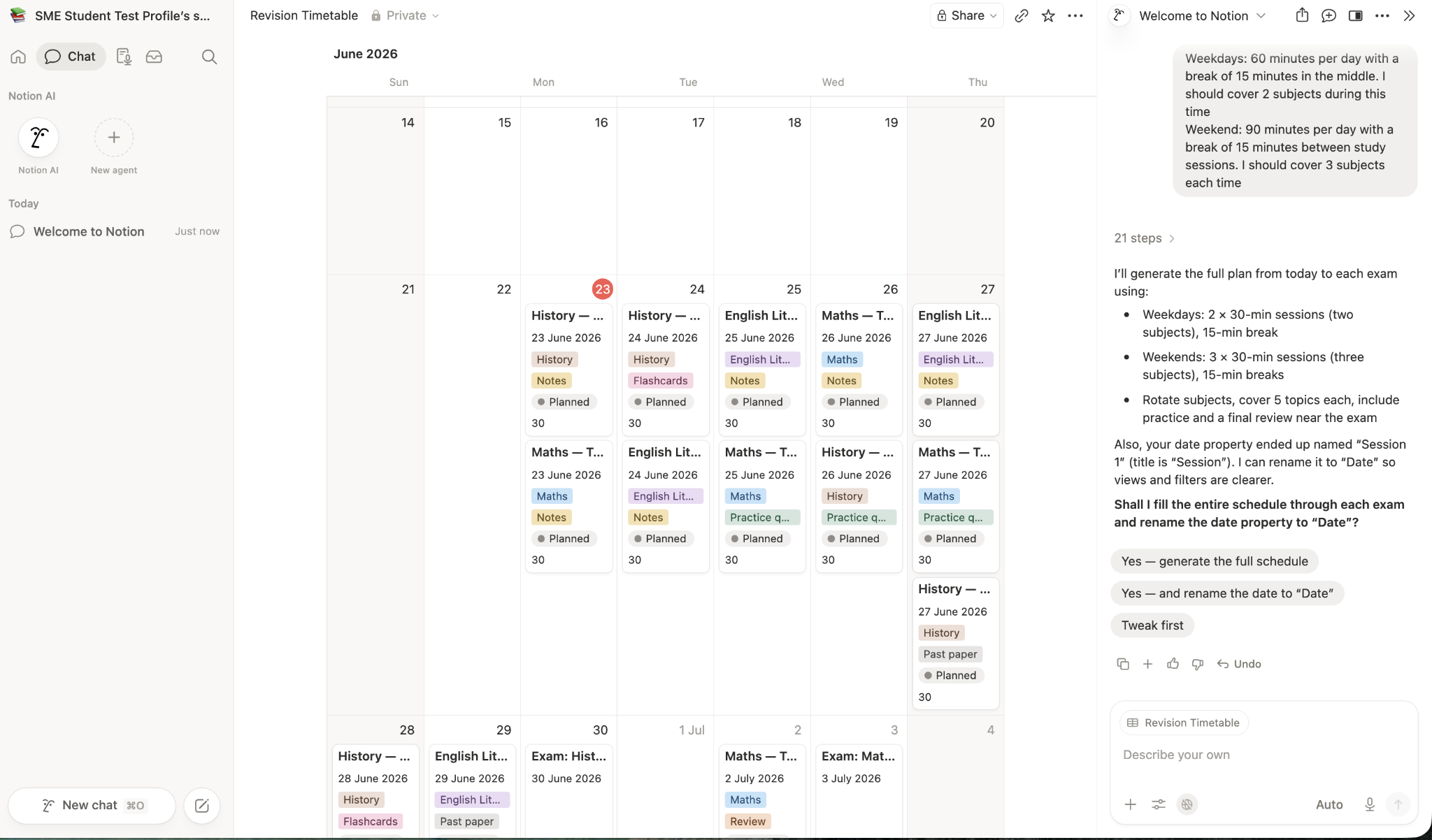The image size is (1432, 840).
Task: Open the Welcome to Notion chat entry
Action: point(115,231)
